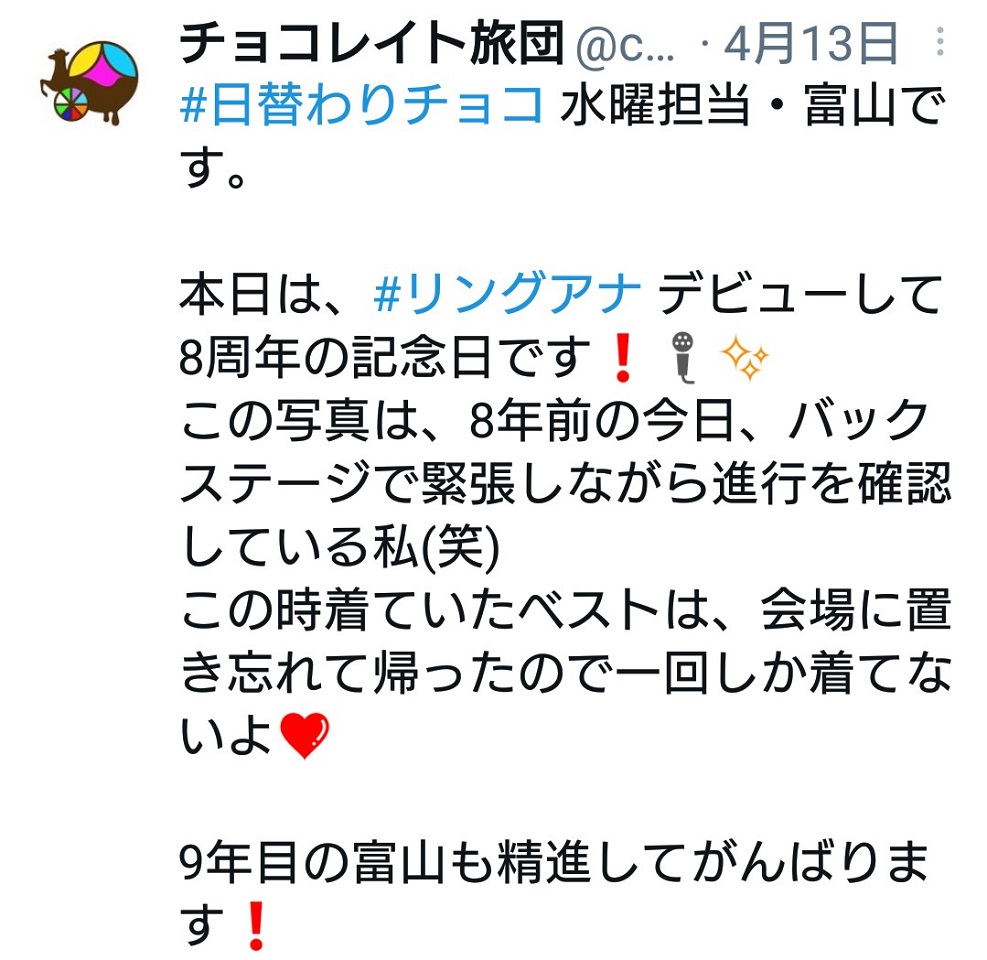The image size is (987, 960).
Task: Click the デビューして text
Action: point(799,294)
